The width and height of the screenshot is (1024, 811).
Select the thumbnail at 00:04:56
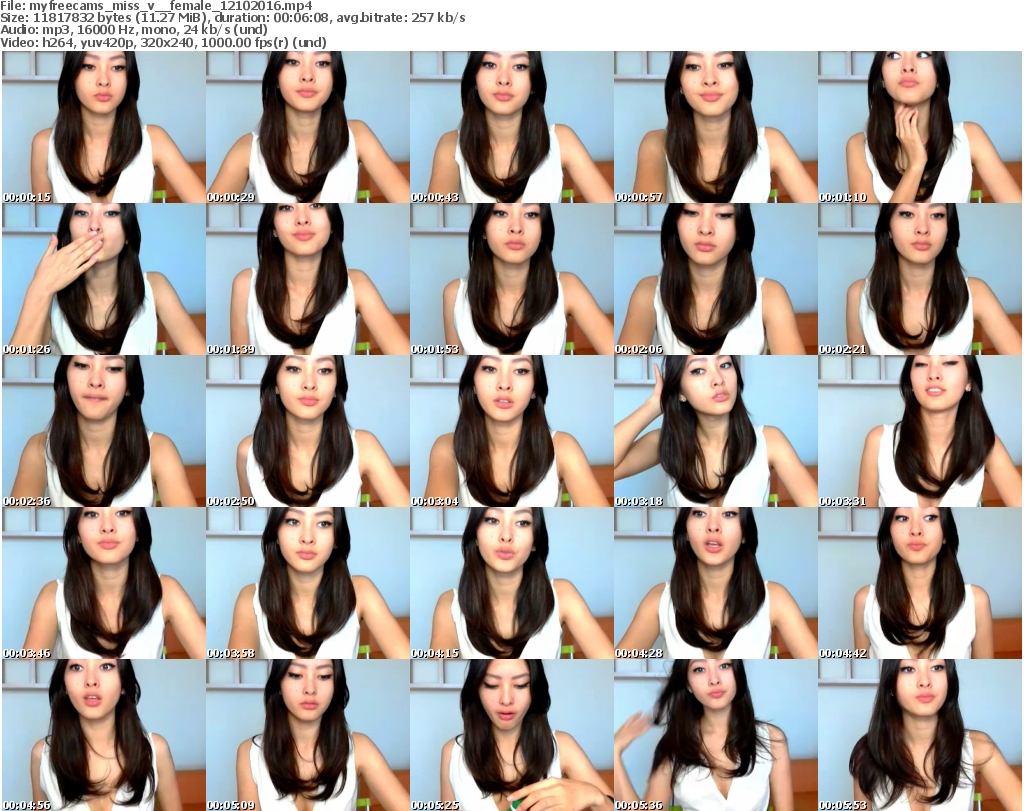tap(103, 734)
